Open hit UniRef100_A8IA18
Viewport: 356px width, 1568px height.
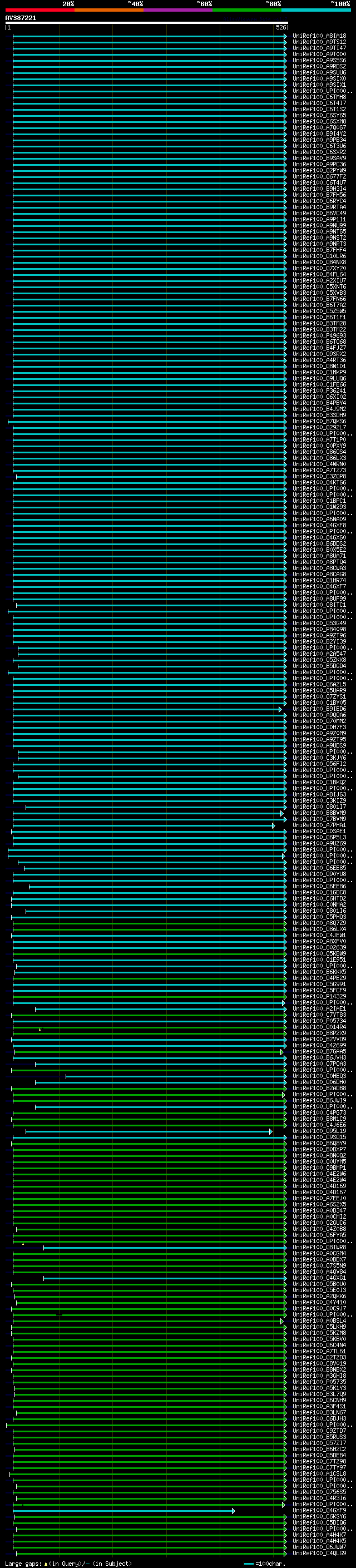pyautogui.click(x=319, y=36)
